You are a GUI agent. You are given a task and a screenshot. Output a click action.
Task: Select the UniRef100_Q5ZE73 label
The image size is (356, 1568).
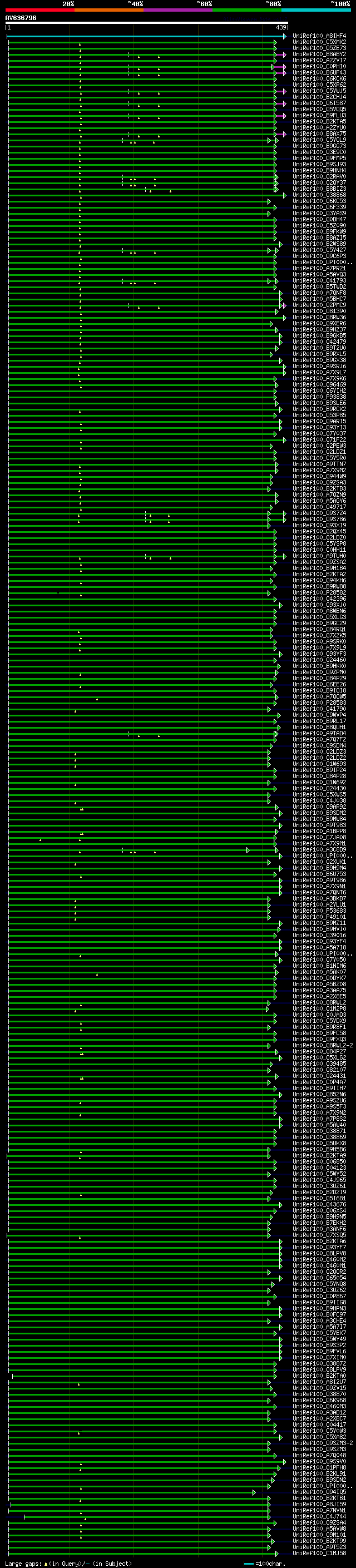coord(319,48)
